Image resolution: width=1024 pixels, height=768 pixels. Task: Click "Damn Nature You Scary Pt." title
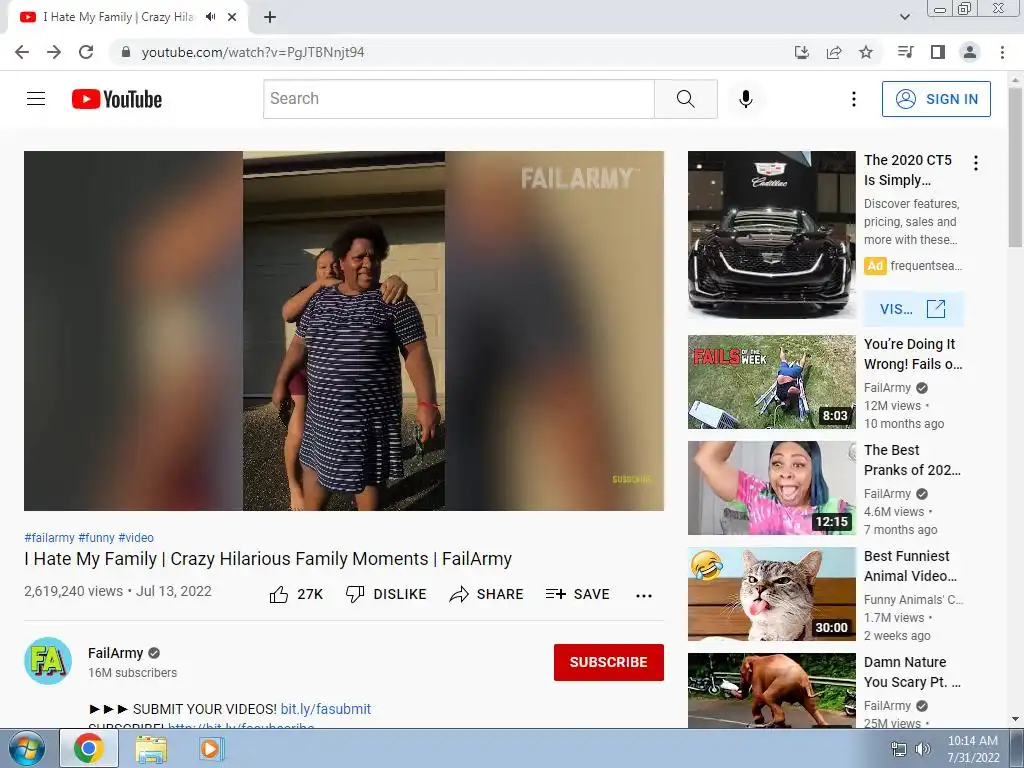coord(912,672)
